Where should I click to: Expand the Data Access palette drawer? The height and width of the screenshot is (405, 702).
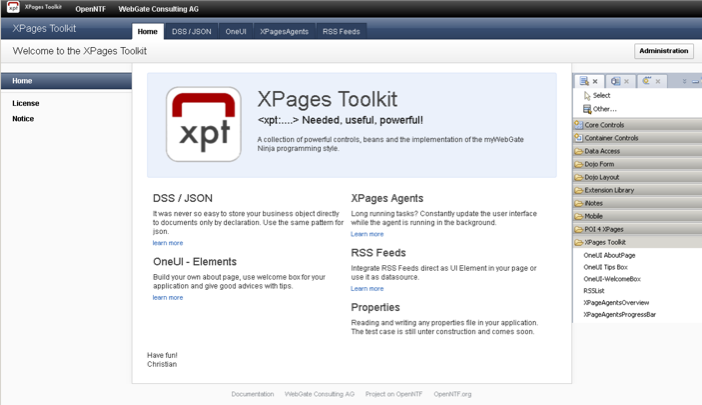point(602,151)
